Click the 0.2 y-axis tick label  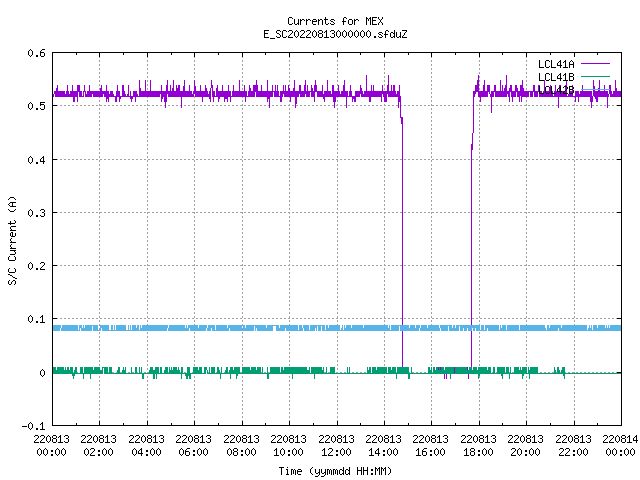[36, 266]
